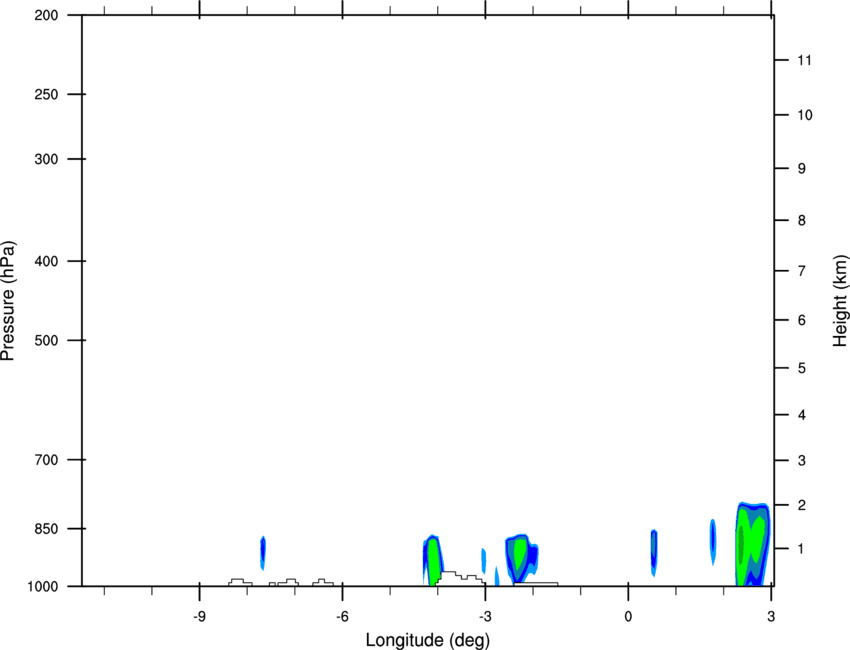Pick the 6 km height label
The width and height of the screenshot is (850, 650).
click(x=802, y=320)
